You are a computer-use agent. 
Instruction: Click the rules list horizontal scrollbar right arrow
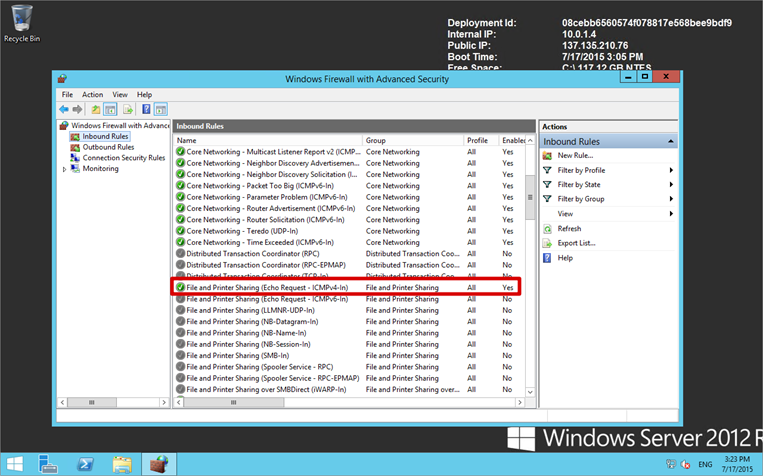[x=520, y=403]
